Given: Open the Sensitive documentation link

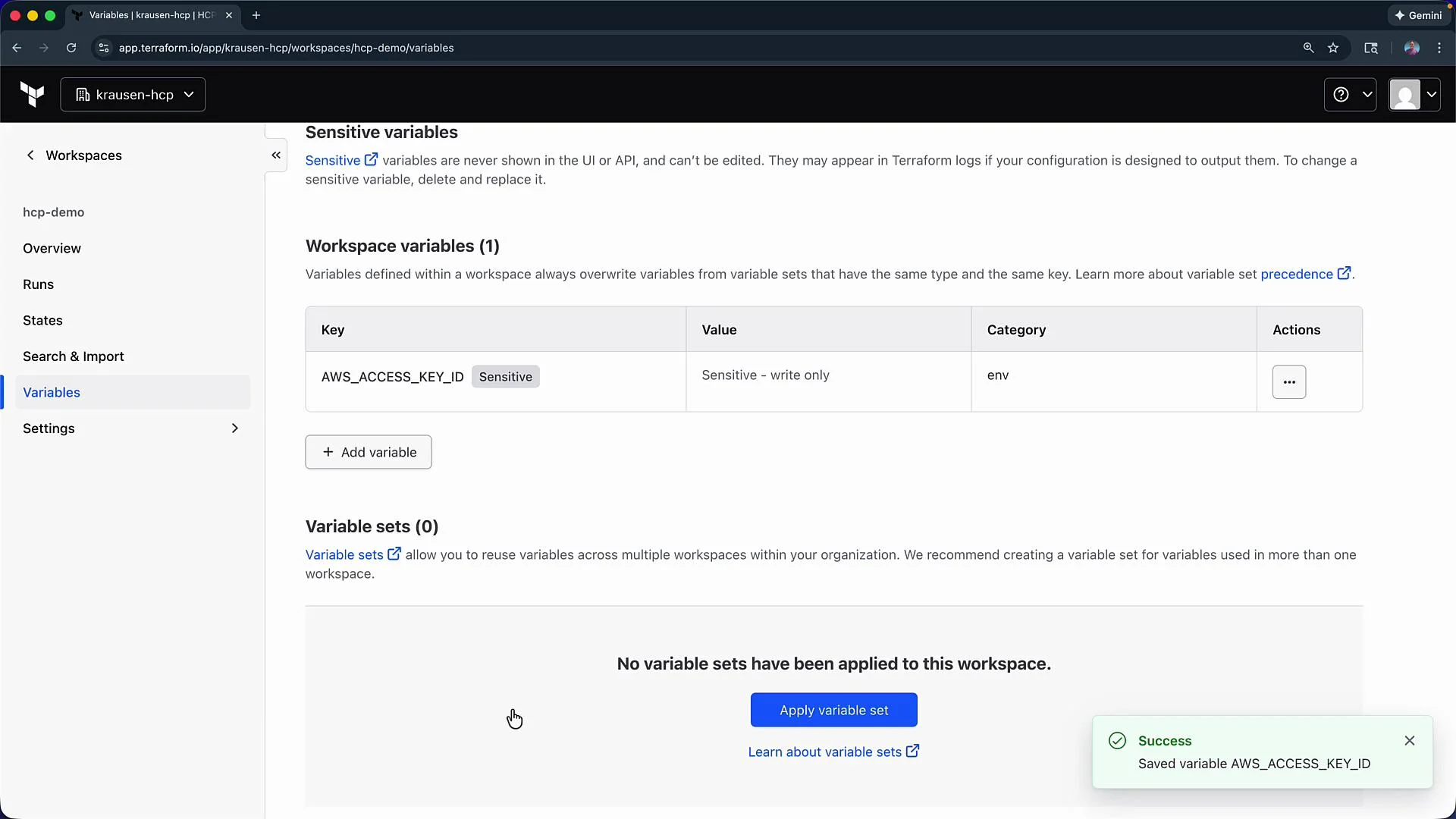Looking at the screenshot, I should [x=341, y=160].
